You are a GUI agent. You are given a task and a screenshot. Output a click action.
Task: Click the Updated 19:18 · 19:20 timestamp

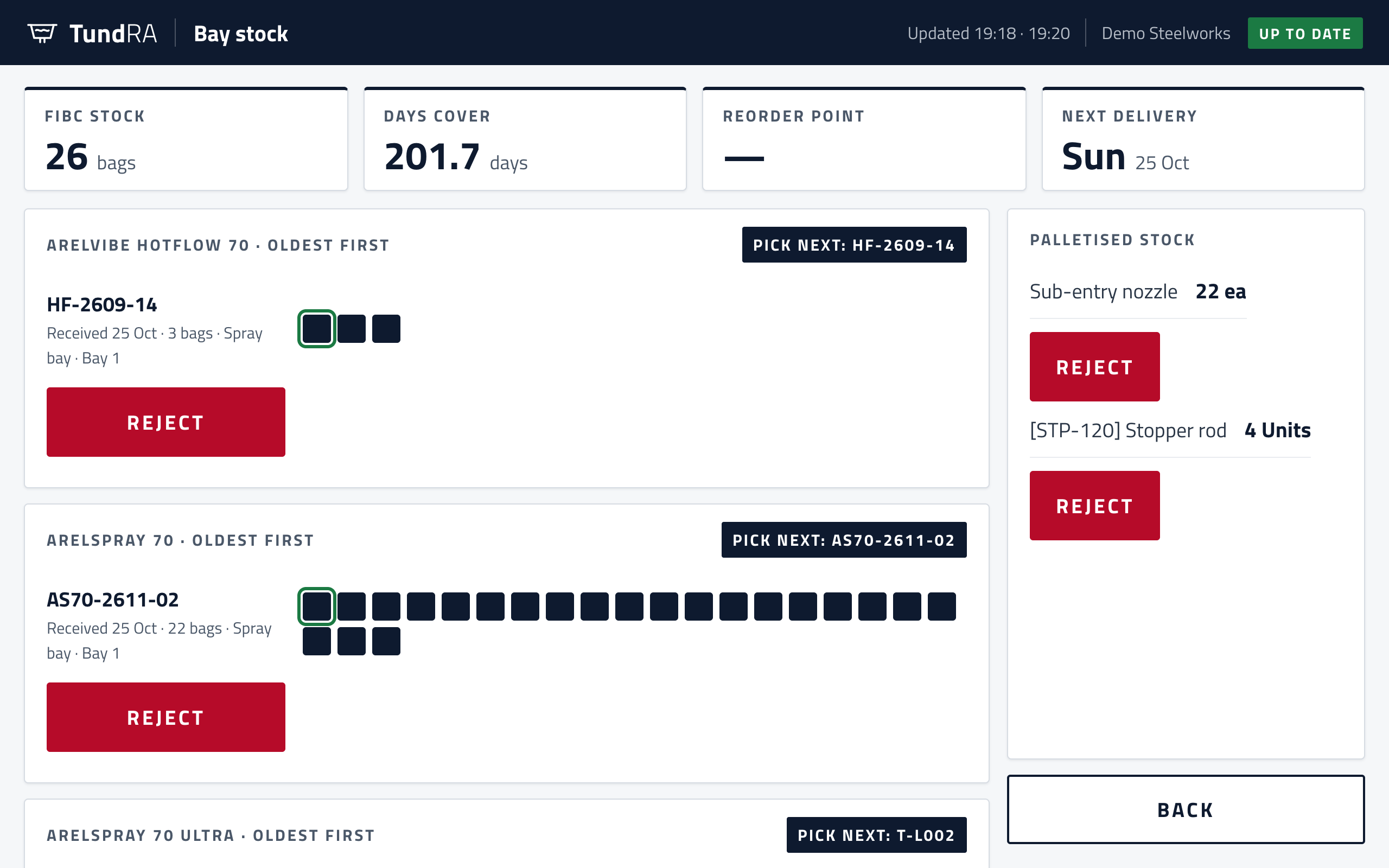(x=989, y=33)
